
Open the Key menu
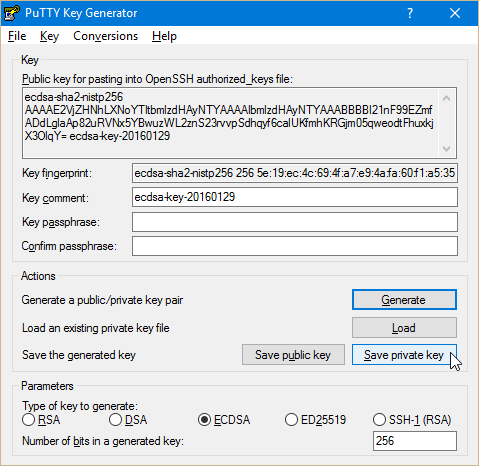[49, 36]
